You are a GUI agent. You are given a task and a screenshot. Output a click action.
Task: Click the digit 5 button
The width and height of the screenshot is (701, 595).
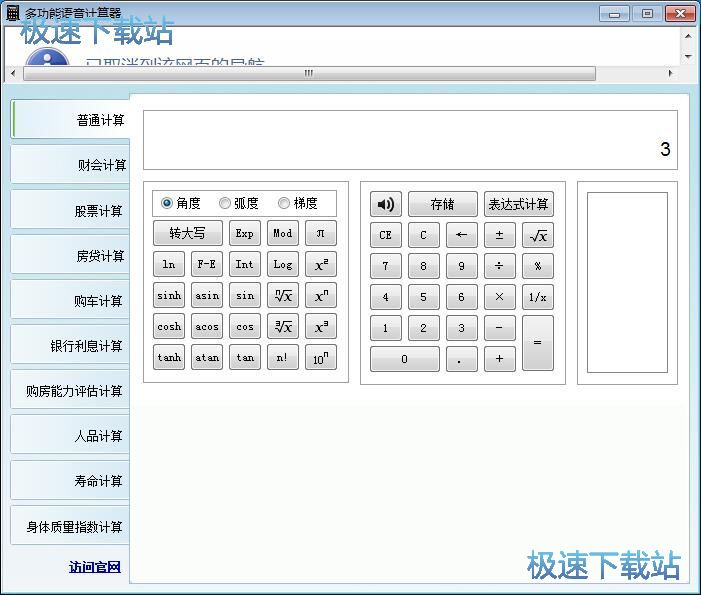click(423, 297)
